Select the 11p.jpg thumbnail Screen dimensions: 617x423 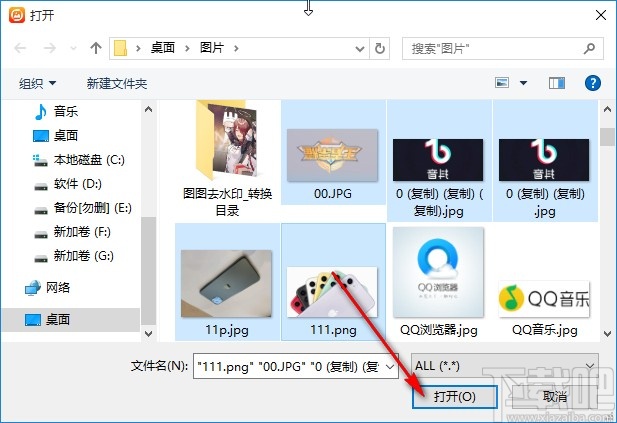pyautogui.click(x=227, y=282)
